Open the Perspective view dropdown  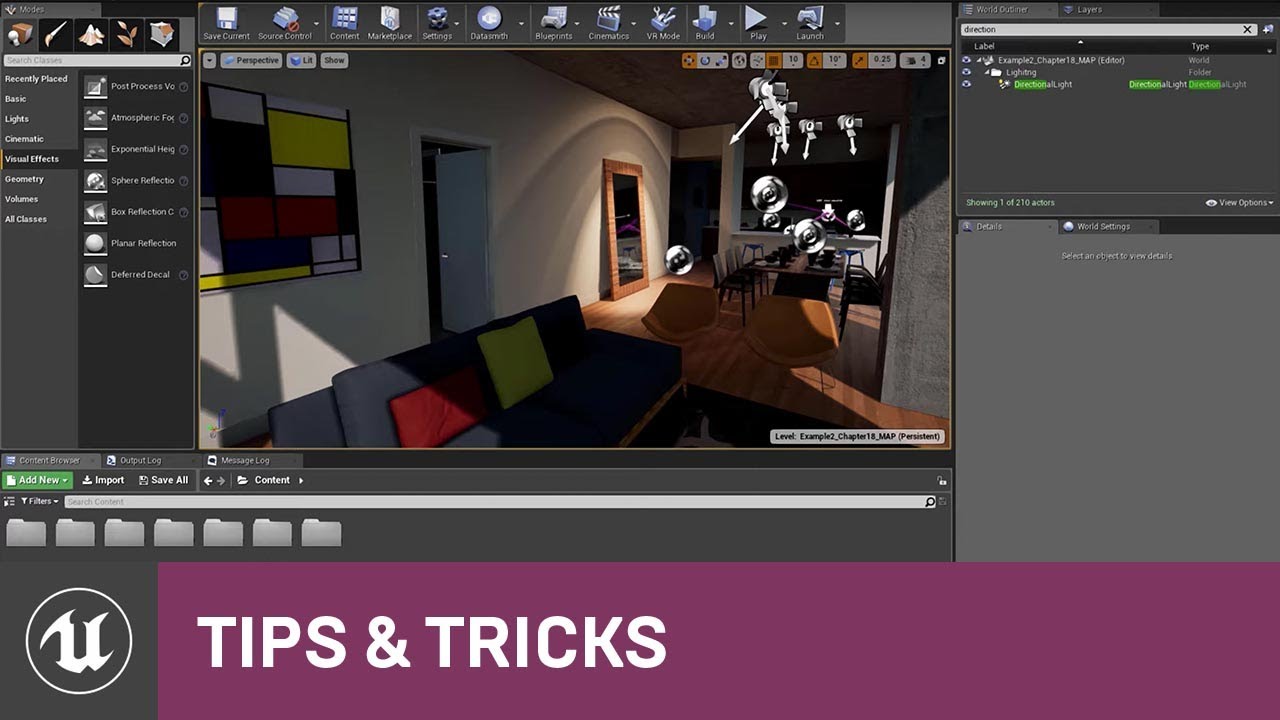click(251, 60)
